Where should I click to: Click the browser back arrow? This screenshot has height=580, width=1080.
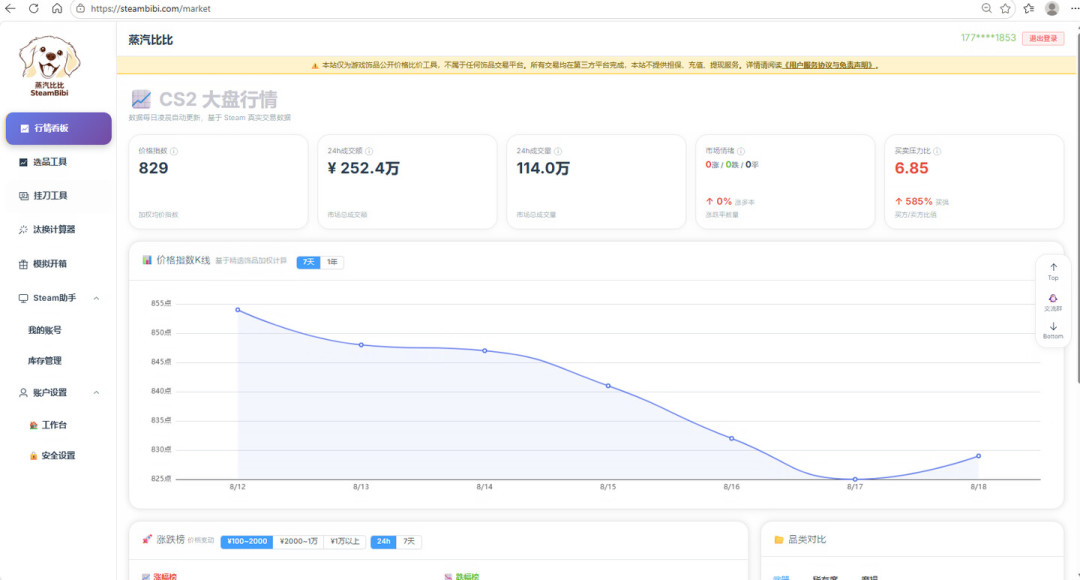click(10, 8)
